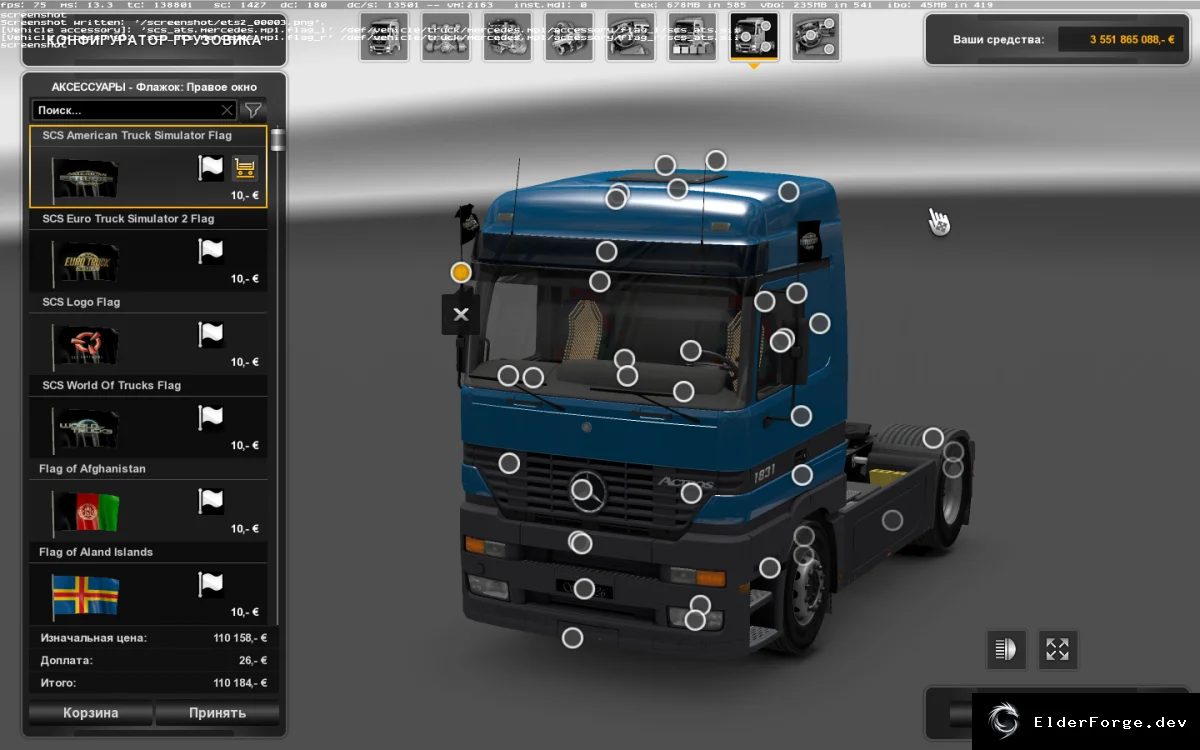
Task: Click the orange cart icon on American Truck Simulator flag
Action: click(x=244, y=168)
